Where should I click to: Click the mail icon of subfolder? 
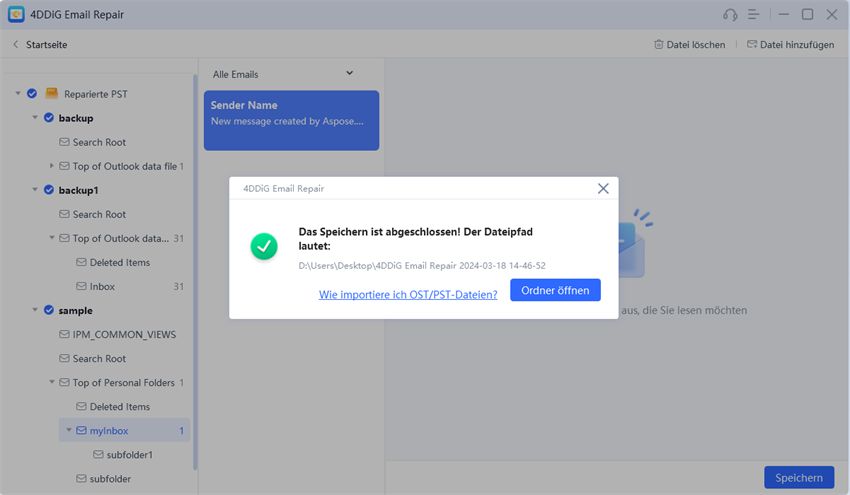coord(81,479)
